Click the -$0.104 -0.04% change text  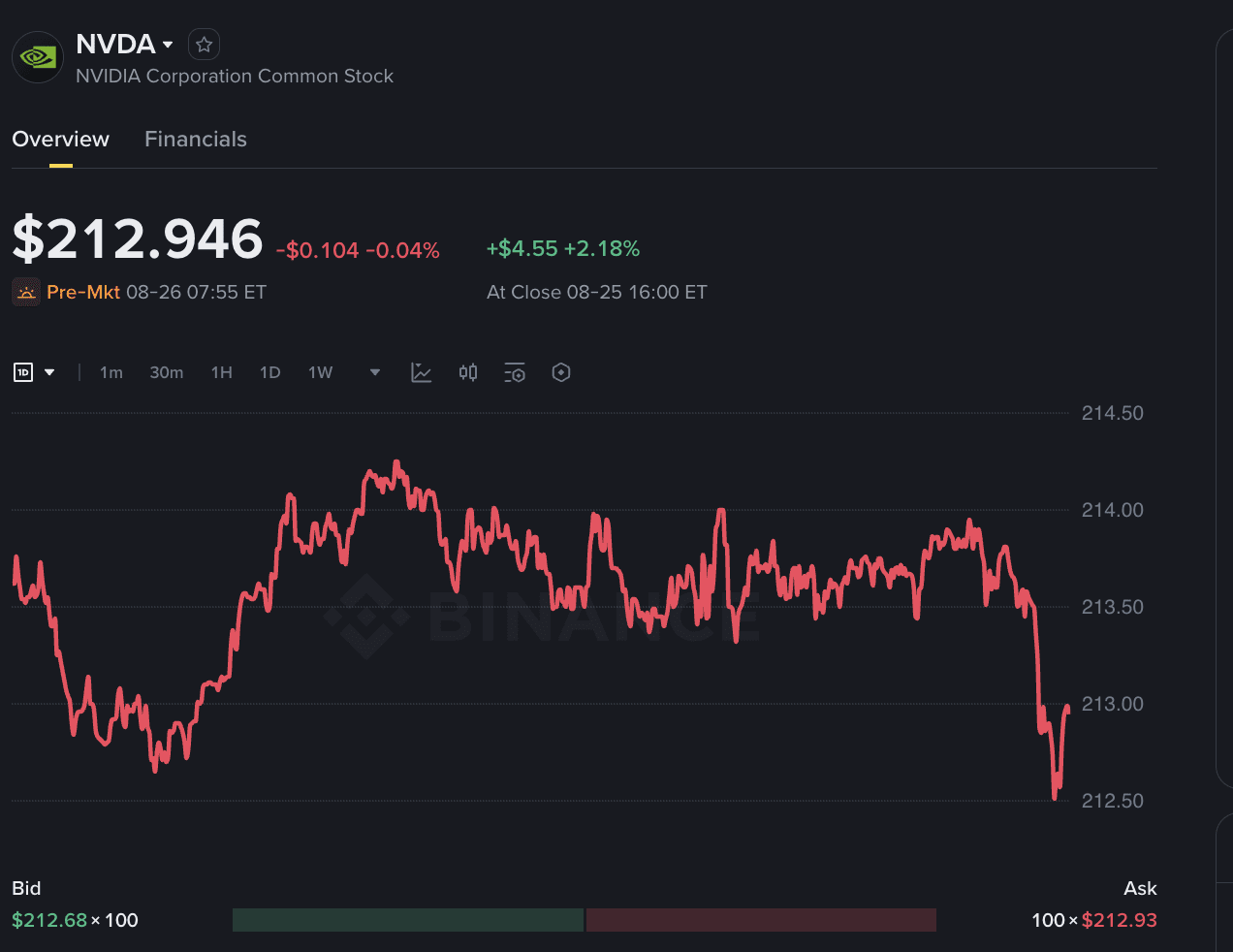pyautogui.click(x=358, y=250)
